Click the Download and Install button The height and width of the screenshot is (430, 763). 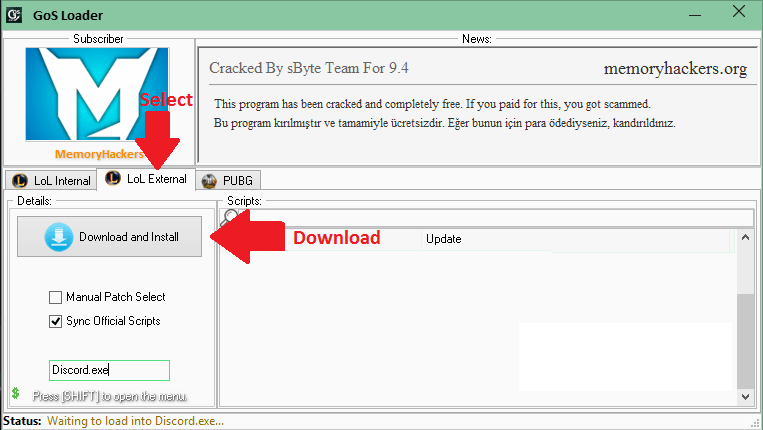tap(109, 236)
